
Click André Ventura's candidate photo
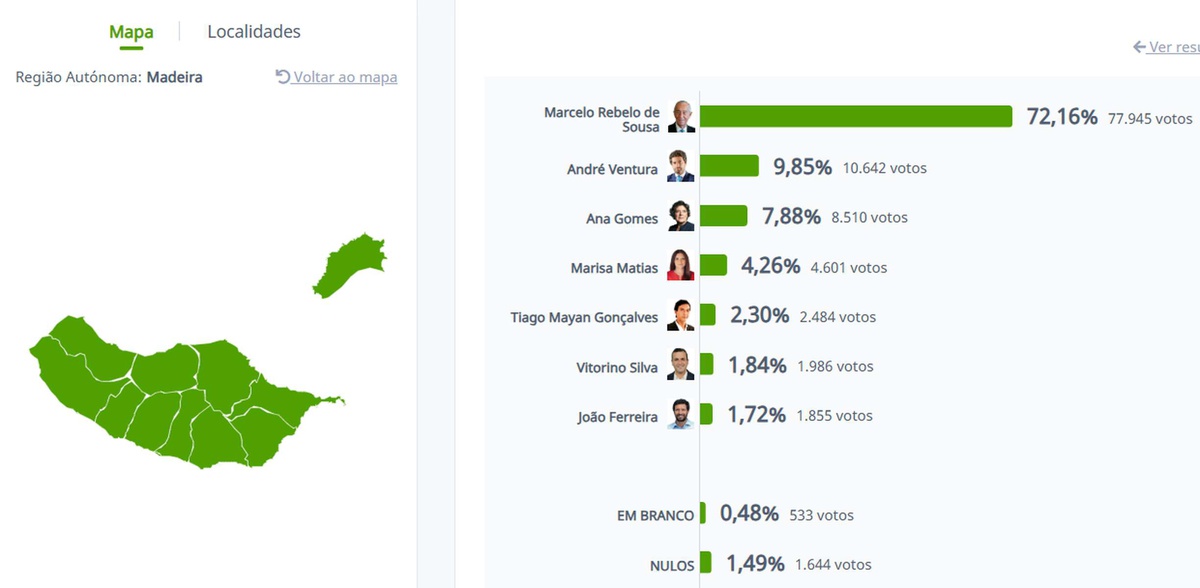tap(681, 167)
